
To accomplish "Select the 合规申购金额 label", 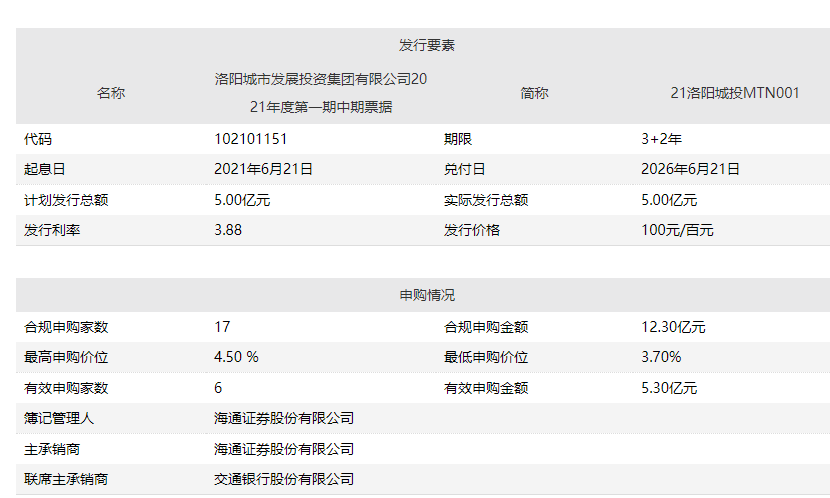I will point(486,327).
